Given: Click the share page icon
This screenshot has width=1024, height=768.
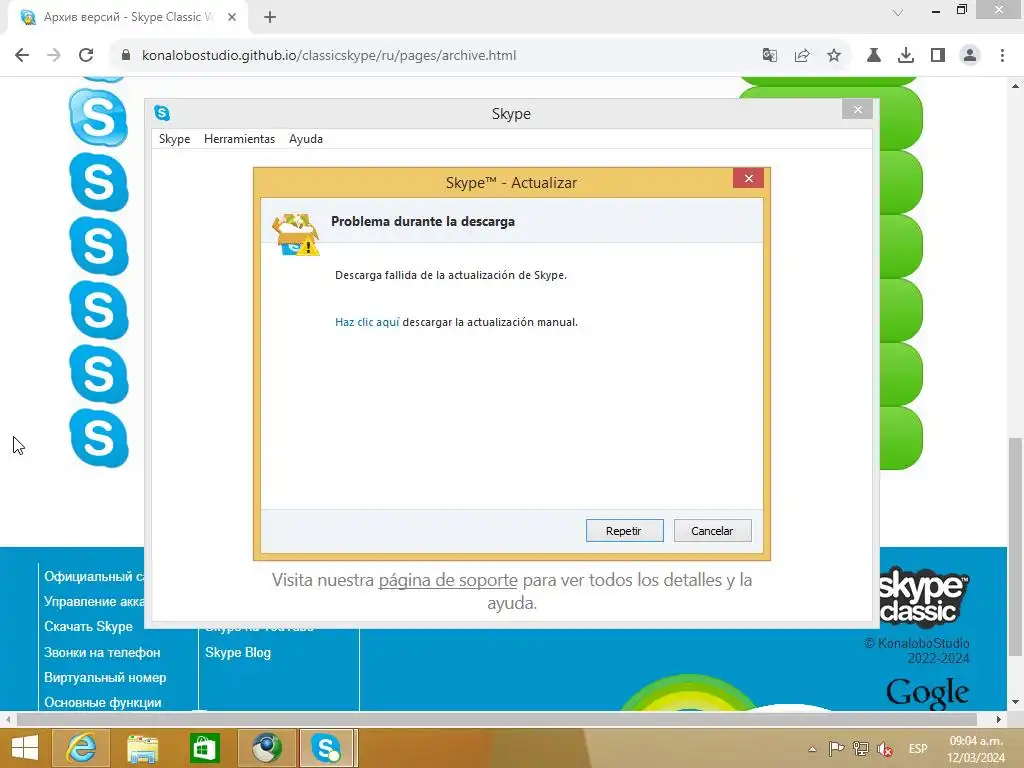Looking at the screenshot, I should (802, 56).
